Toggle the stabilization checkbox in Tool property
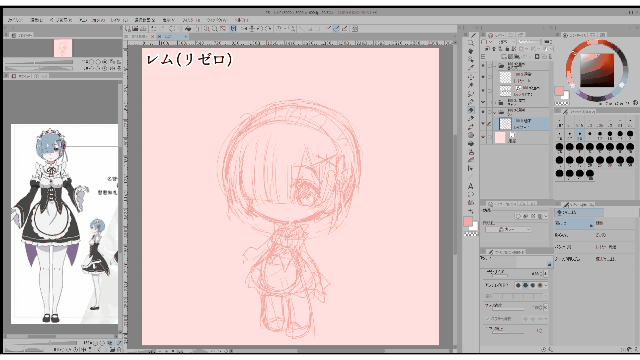The image size is (640, 360). (488, 318)
